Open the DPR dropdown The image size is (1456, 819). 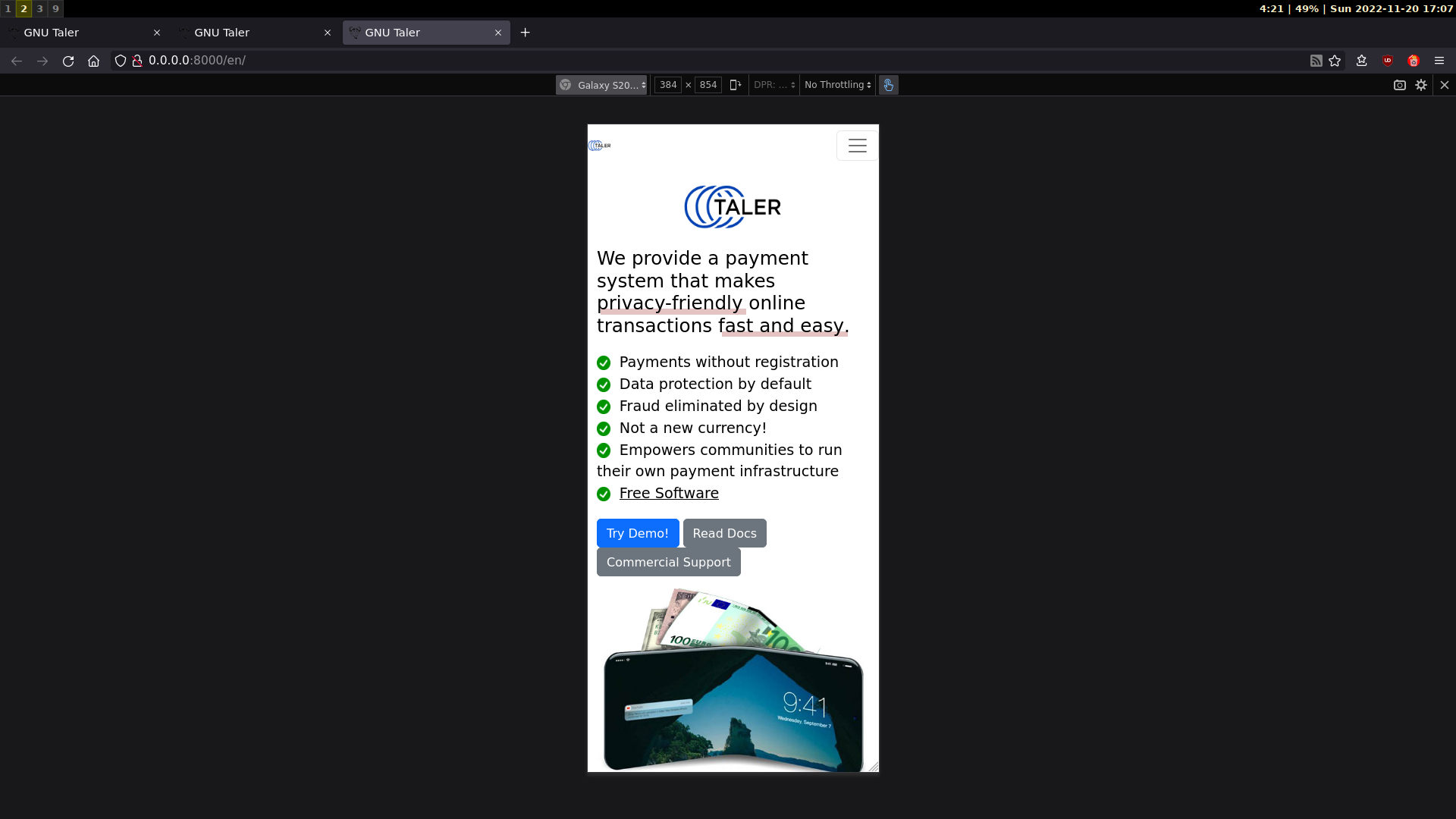(773, 85)
